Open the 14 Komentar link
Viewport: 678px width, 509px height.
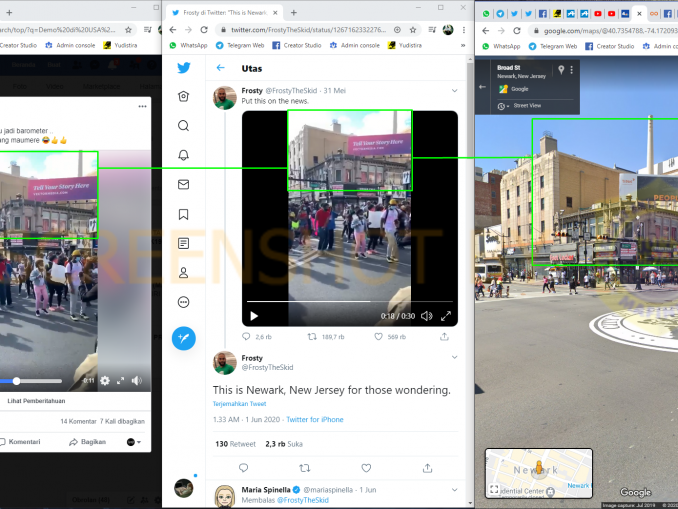point(78,421)
